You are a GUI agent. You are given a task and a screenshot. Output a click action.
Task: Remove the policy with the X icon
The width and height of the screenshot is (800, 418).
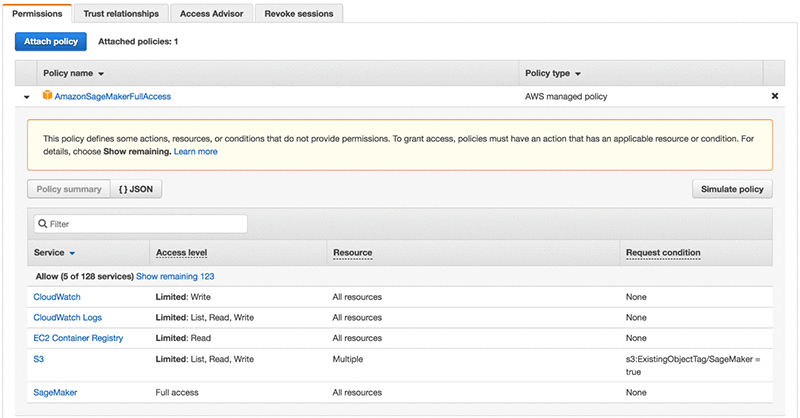click(x=774, y=96)
